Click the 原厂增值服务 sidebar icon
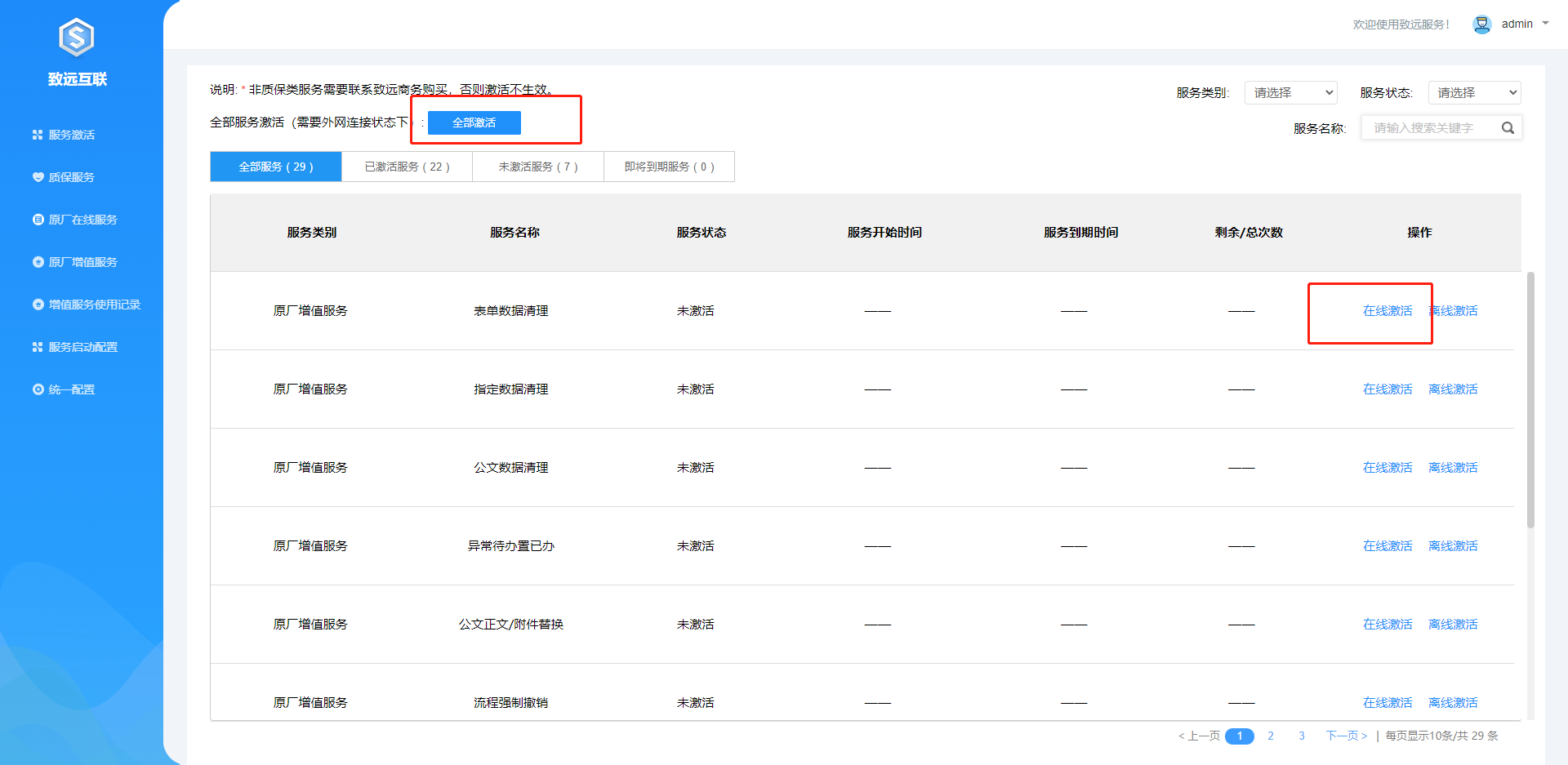This screenshot has width=1568, height=765. pos(38,262)
